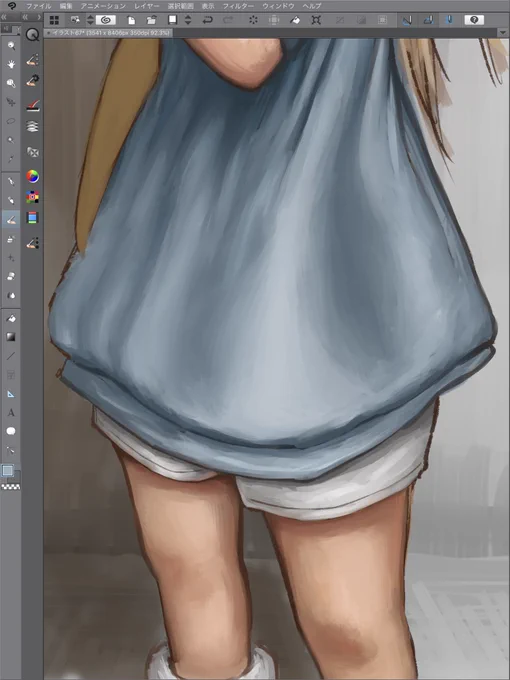Open the レイヤー menu
The width and height of the screenshot is (510, 680).
(147, 6)
